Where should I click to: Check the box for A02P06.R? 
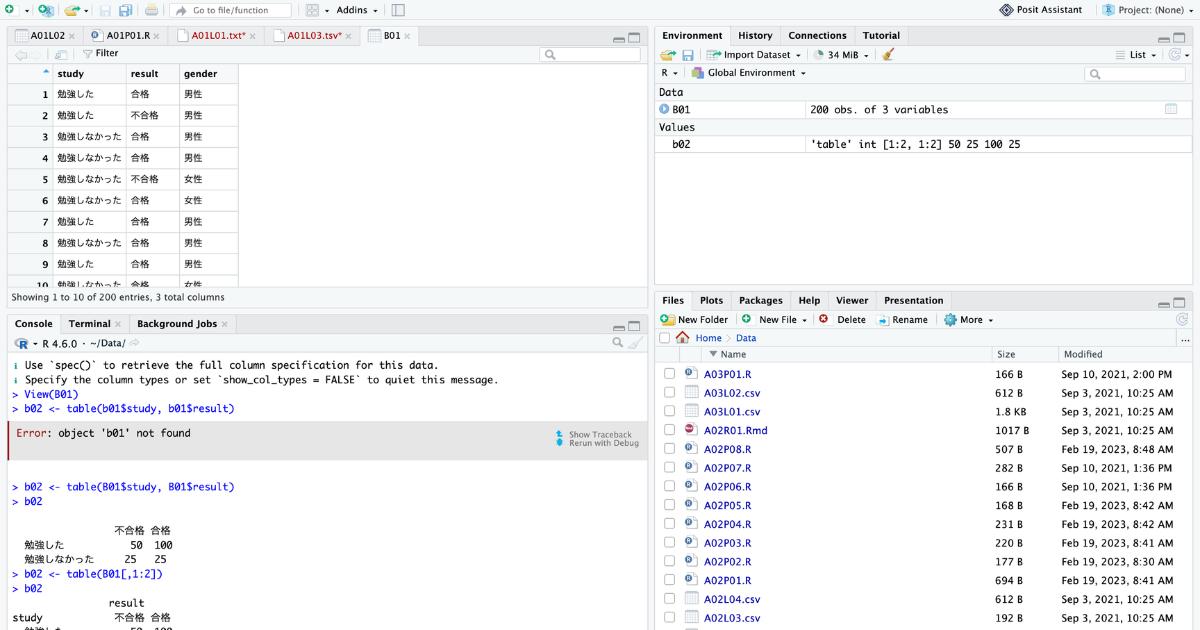coord(669,487)
